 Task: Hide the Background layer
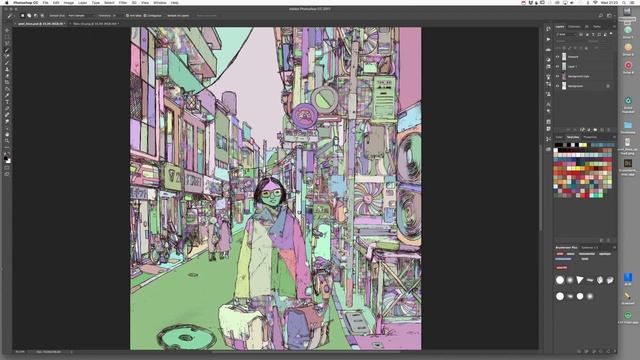click(x=558, y=86)
